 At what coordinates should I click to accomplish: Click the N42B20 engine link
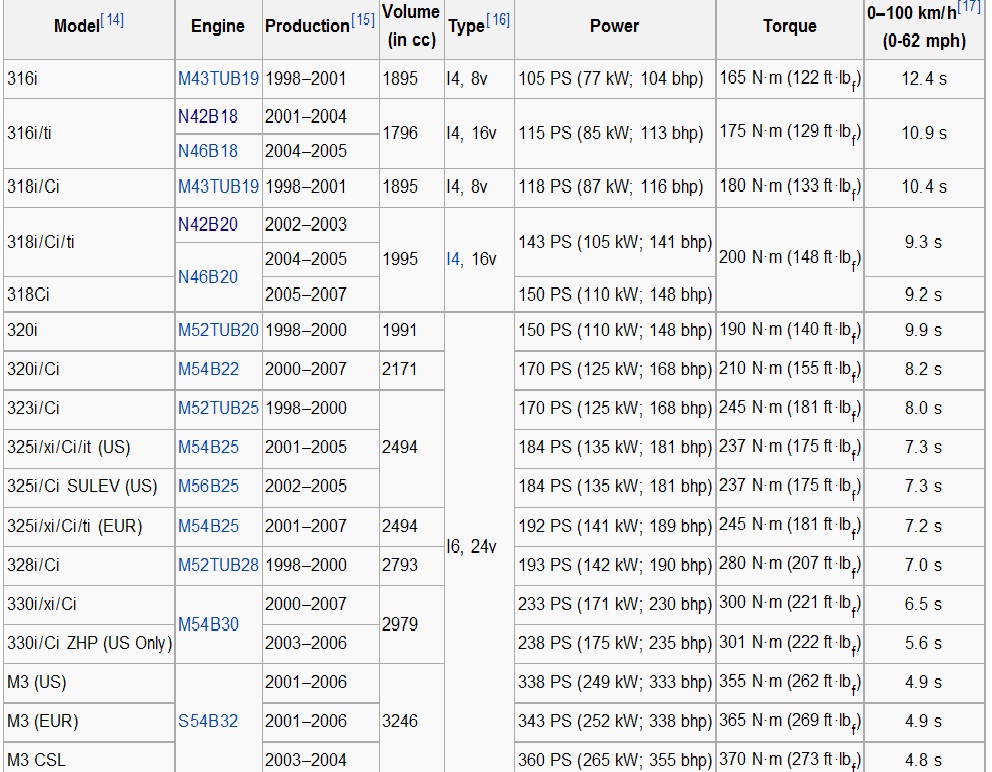[208, 225]
